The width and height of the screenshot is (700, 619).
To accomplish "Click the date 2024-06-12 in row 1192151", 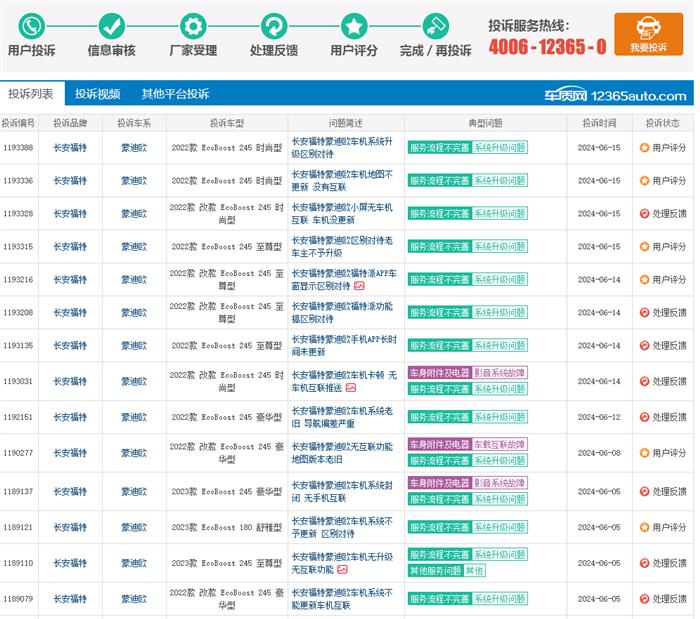I will [x=599, y=417].
